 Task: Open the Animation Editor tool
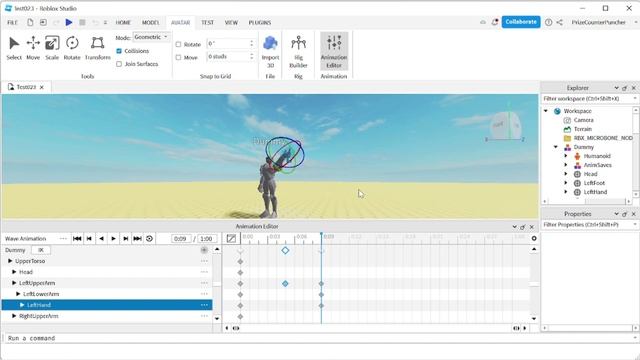(334, 51)
